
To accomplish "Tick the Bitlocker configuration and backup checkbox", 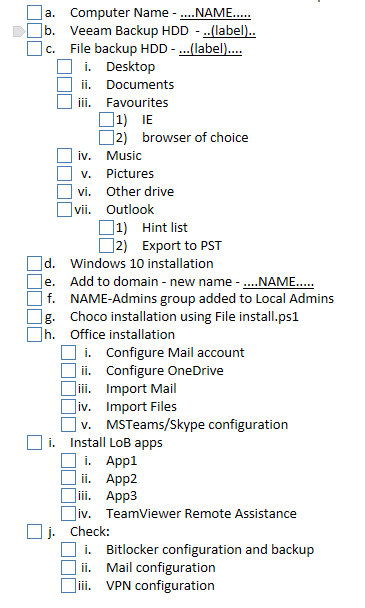I will pyautogui.click(x=68, y=549).
